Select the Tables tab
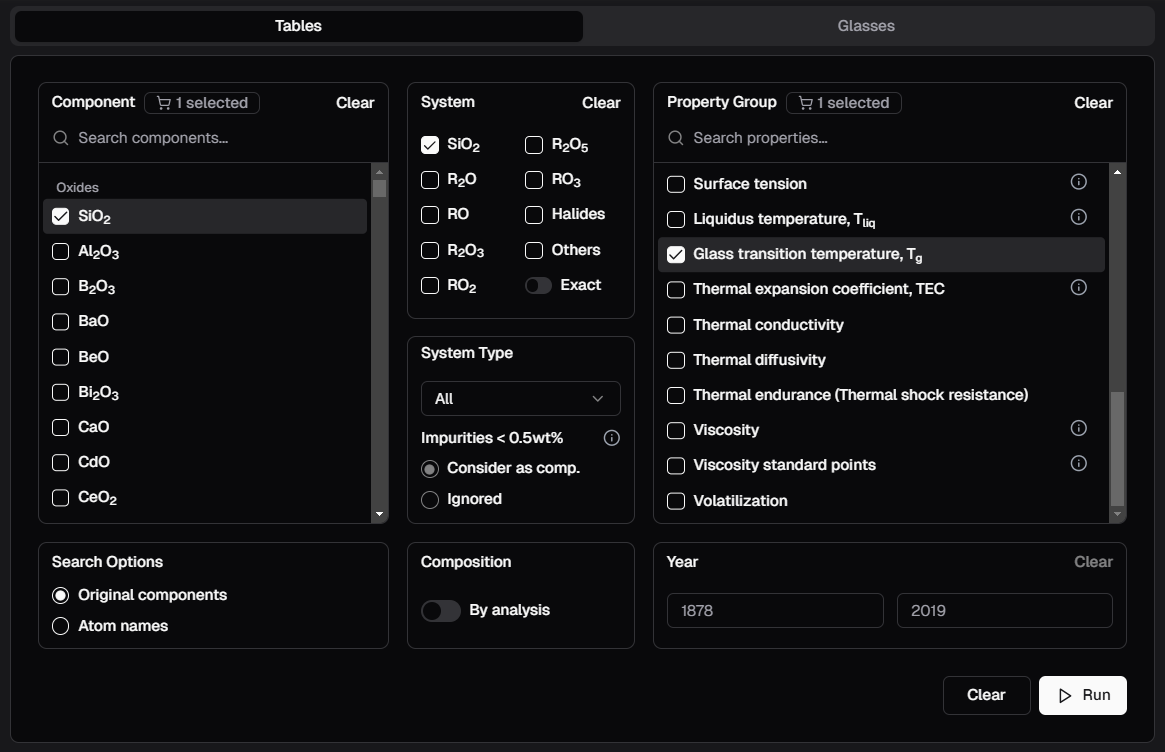The image size is (1165, 752). (x=298, y=26)
